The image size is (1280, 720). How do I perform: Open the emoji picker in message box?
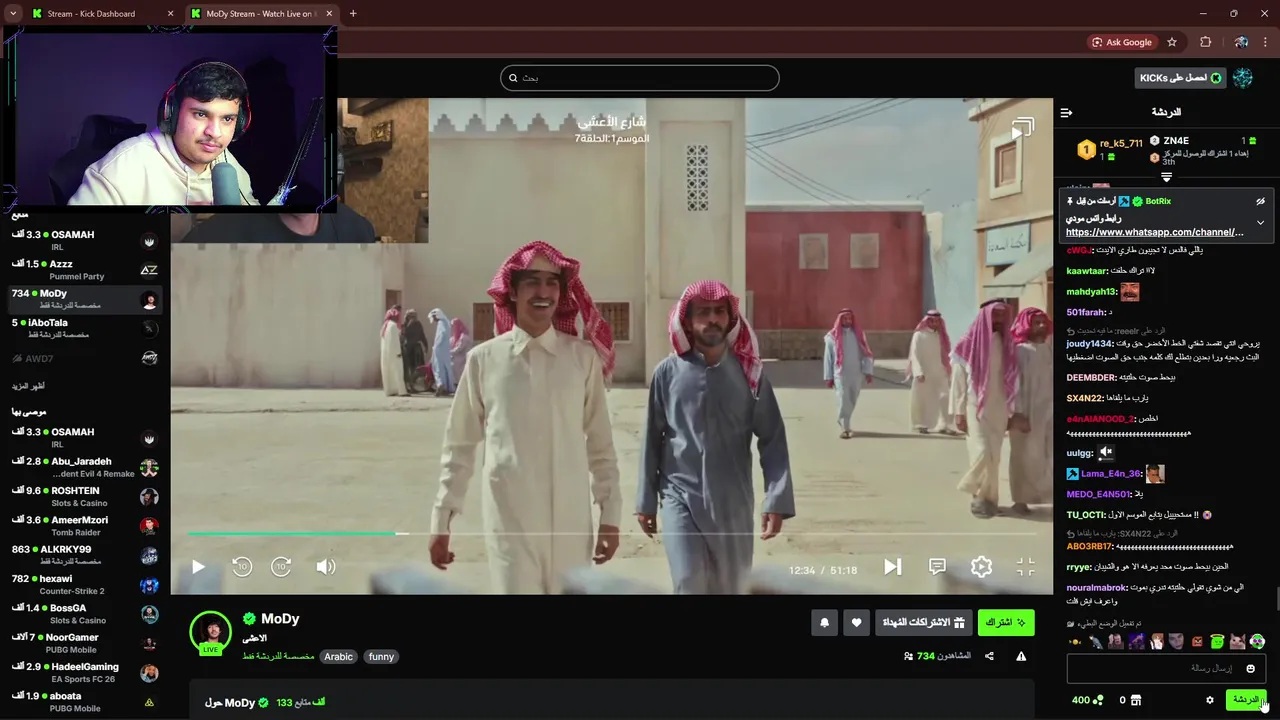tap(1250, 668)
